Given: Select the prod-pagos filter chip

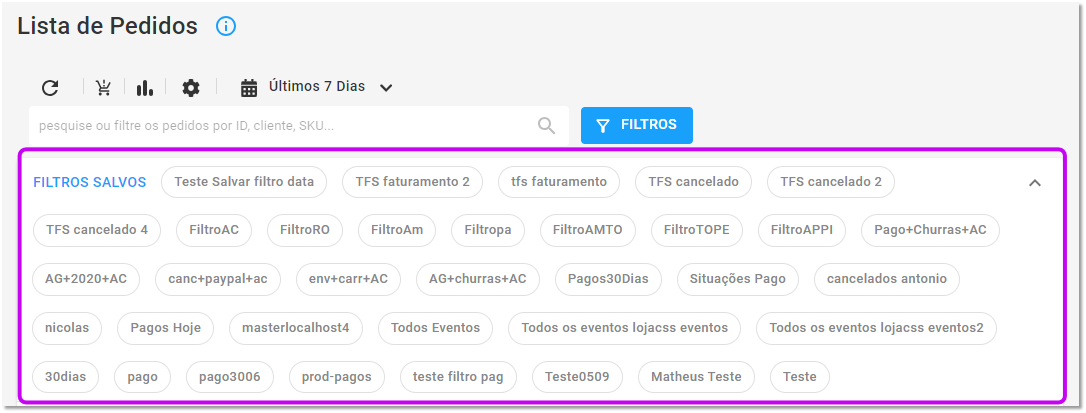Looking at the screenshot, I should [337, 377].
